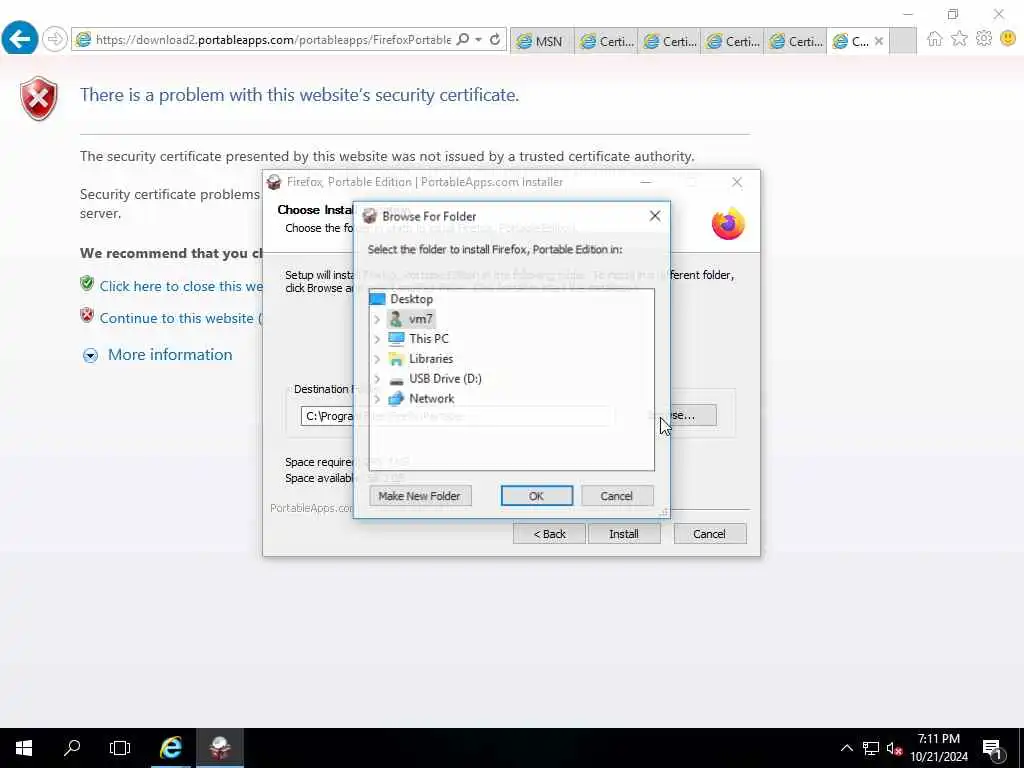Switch to the third Certi... tab
Image resolution: width=1024 pixels, height=768 pixels.
click(x=732, y=41)
